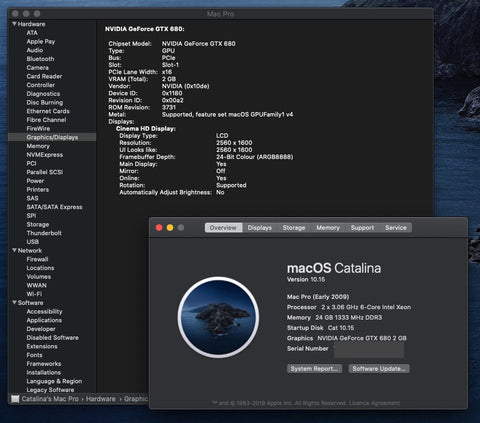
Task: Select Installations under Software
Action: 44,372
